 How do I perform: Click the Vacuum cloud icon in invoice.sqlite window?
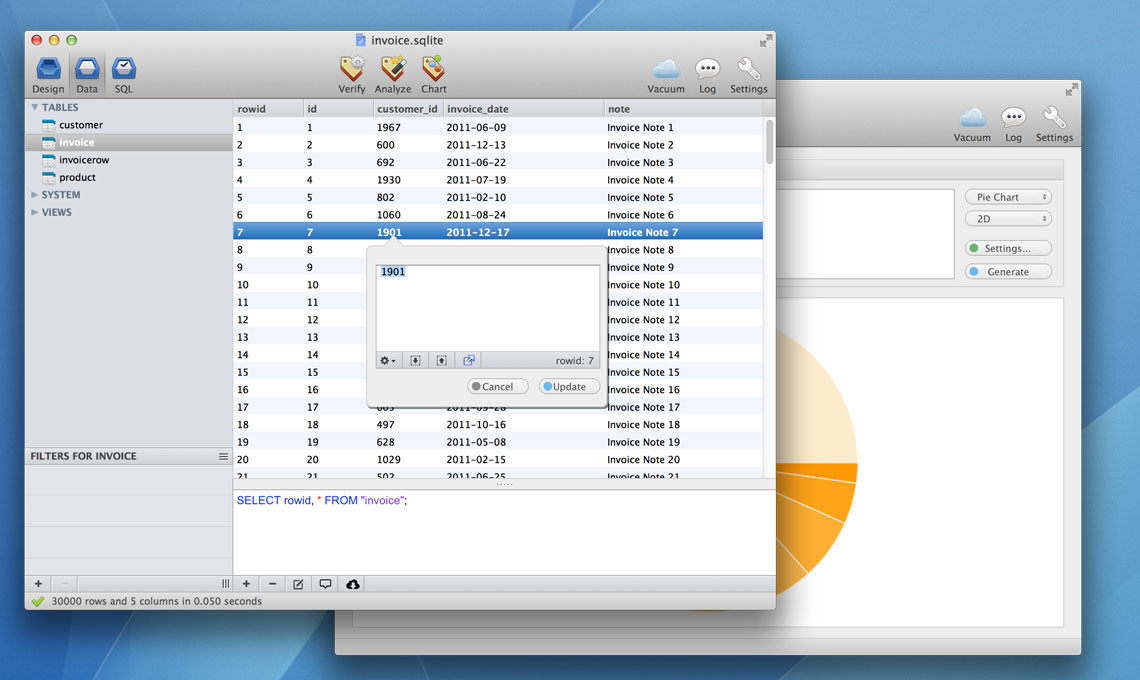click(x=666, y=69)
